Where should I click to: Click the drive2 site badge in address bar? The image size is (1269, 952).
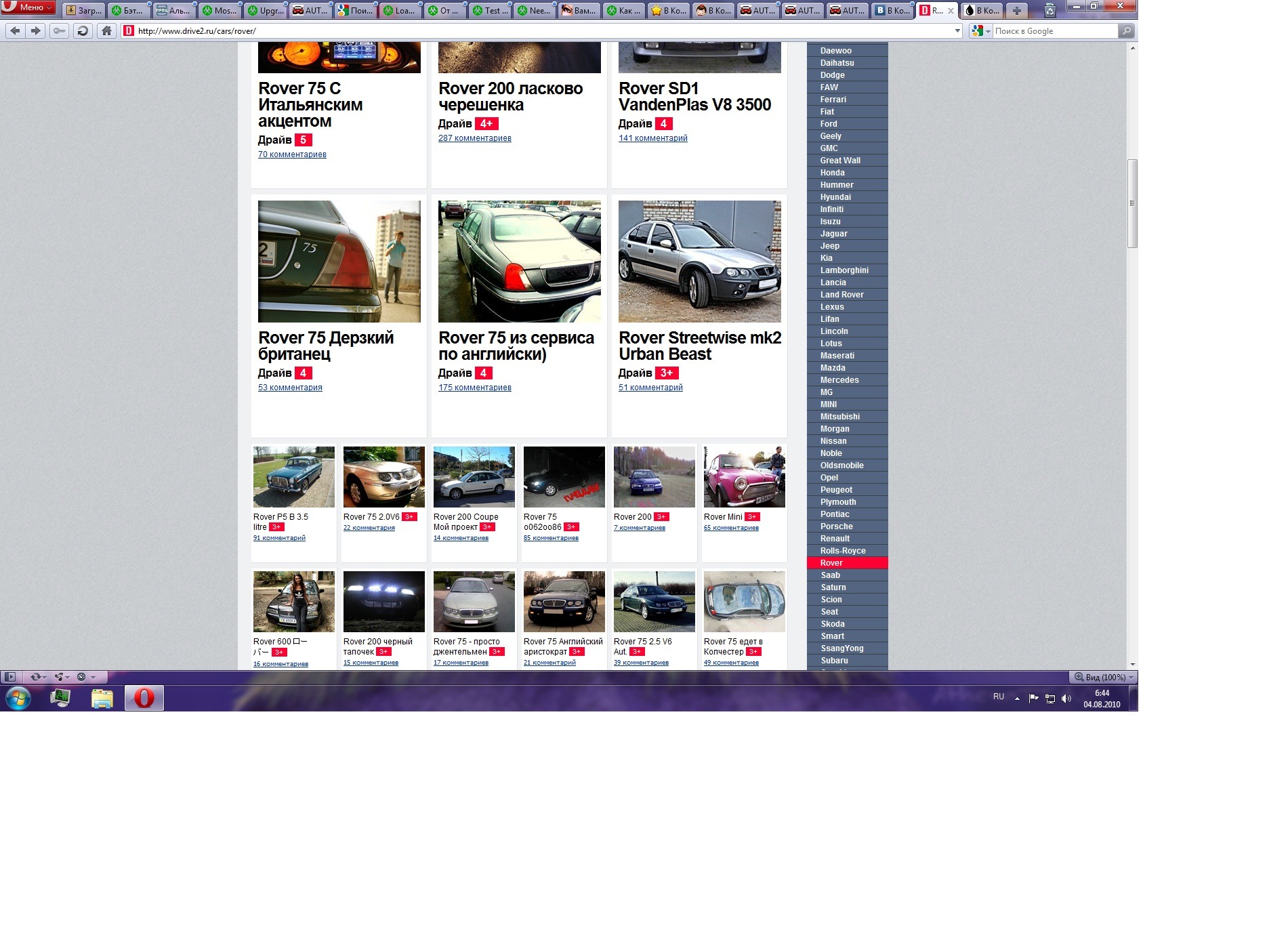coord(129,30)
